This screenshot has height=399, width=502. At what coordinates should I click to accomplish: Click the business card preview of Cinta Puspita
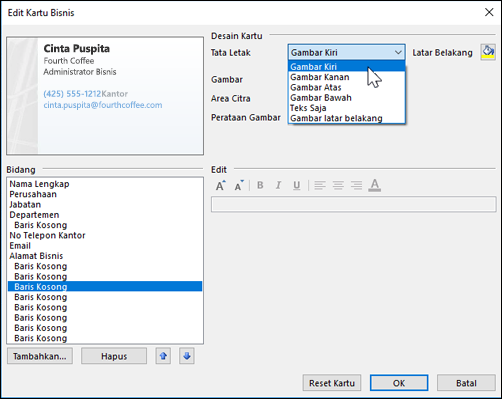105,96
